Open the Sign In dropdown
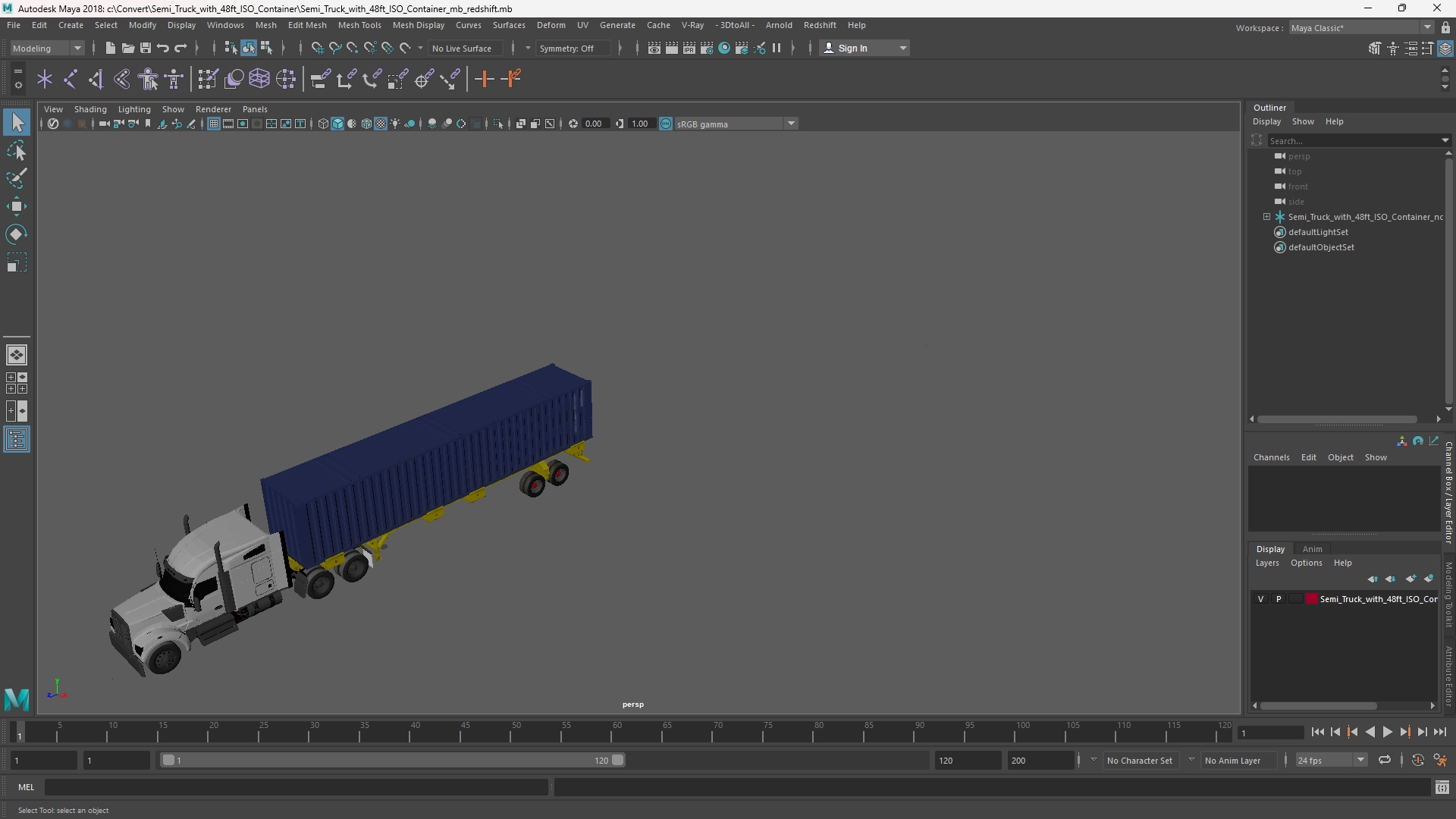Image resolution: width=1456 pixels, height=819 pixels. tap(864, 48)
